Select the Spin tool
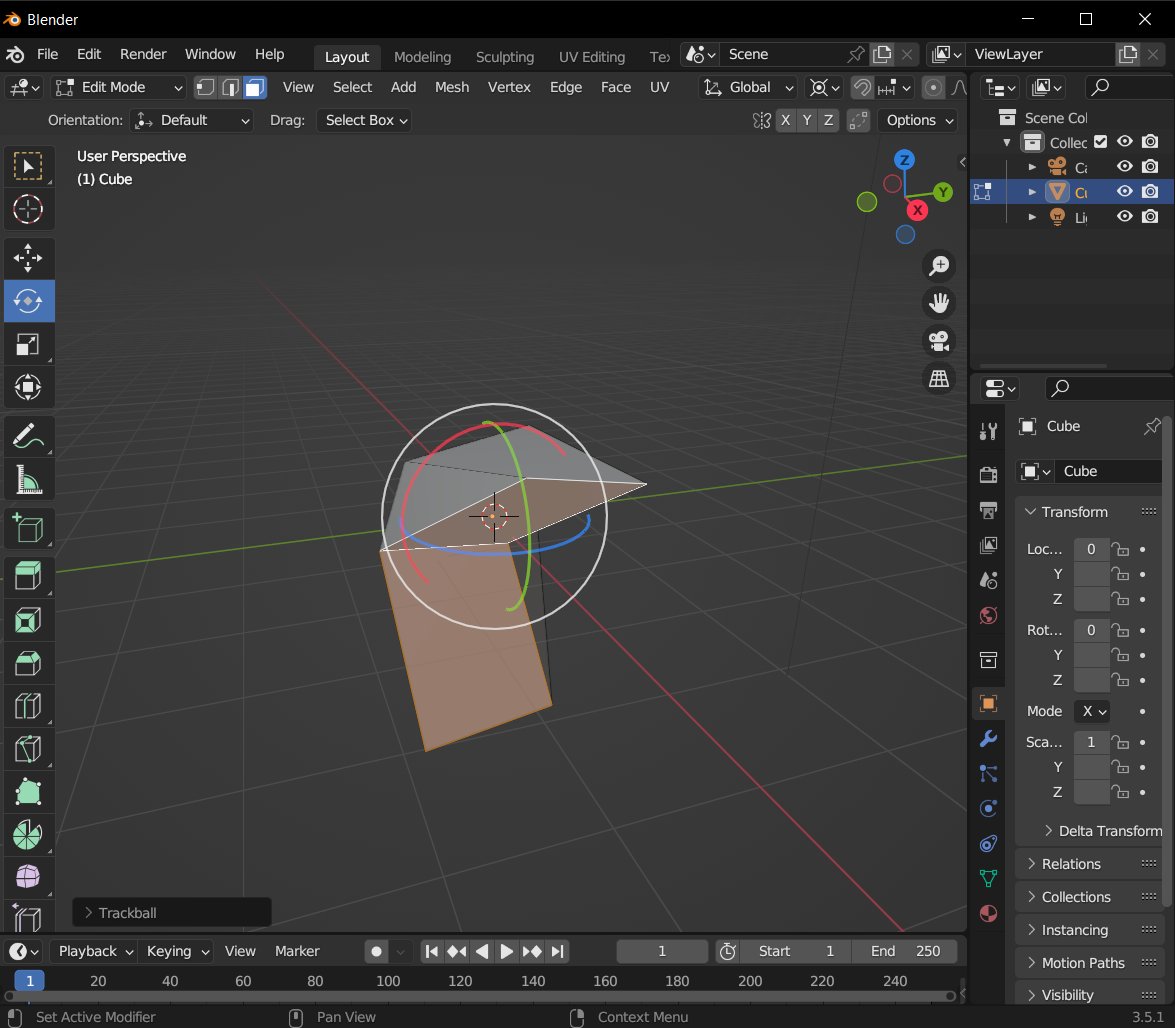1175x1028 pixels. pyautogui.click(x=28, y=835)
